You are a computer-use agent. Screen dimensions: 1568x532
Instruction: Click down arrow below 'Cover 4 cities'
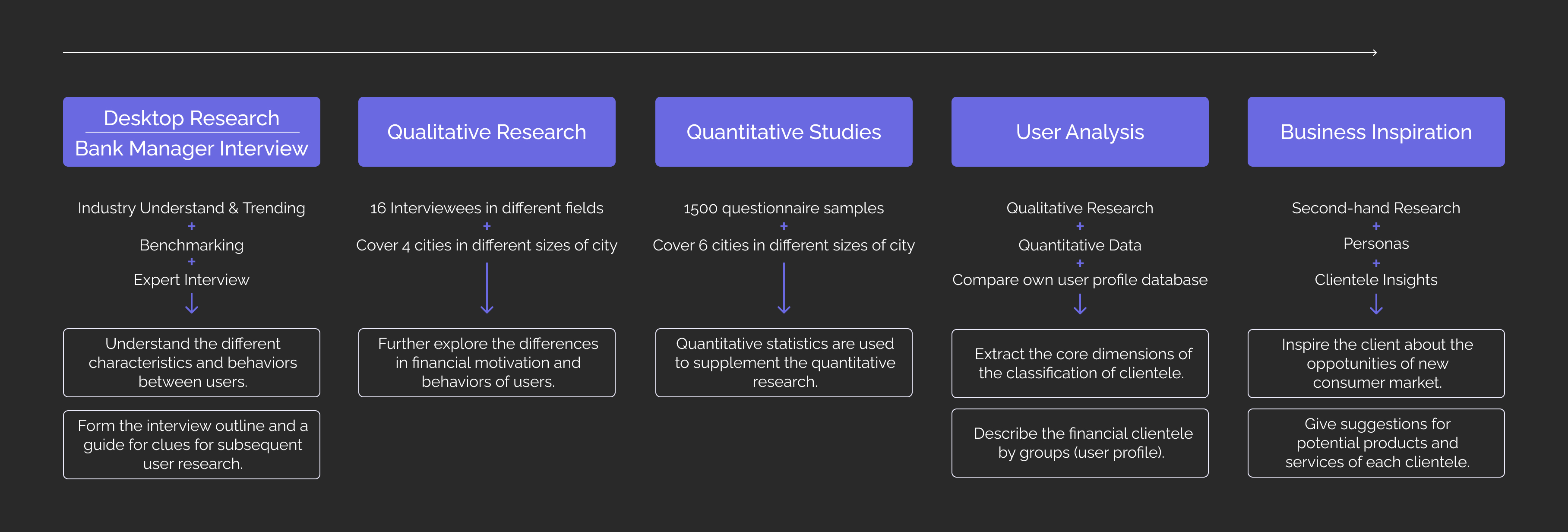click(487, 288)
